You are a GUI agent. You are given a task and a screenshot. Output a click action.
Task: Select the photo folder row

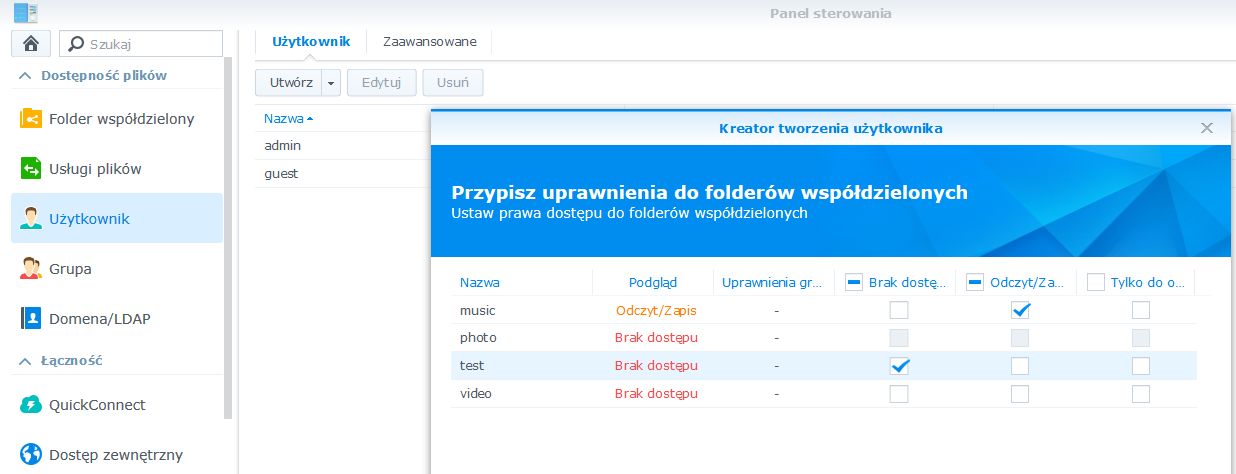click(x=823, y=338)
